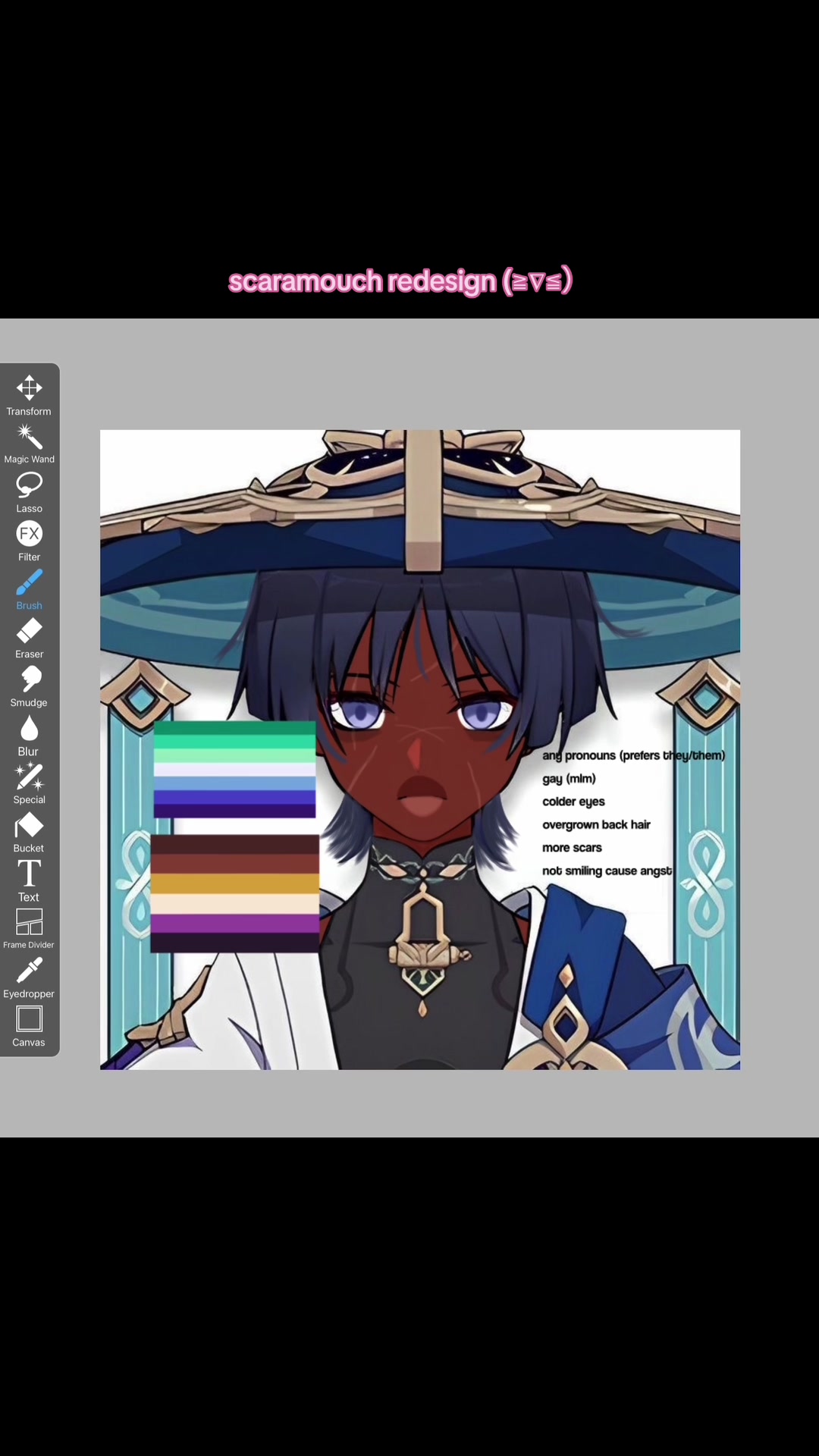Image resolution: width=819 pixels, height=1456 pixels.
Task: Choose the Bucket fill tool
Action: click(x=29, y=833)
